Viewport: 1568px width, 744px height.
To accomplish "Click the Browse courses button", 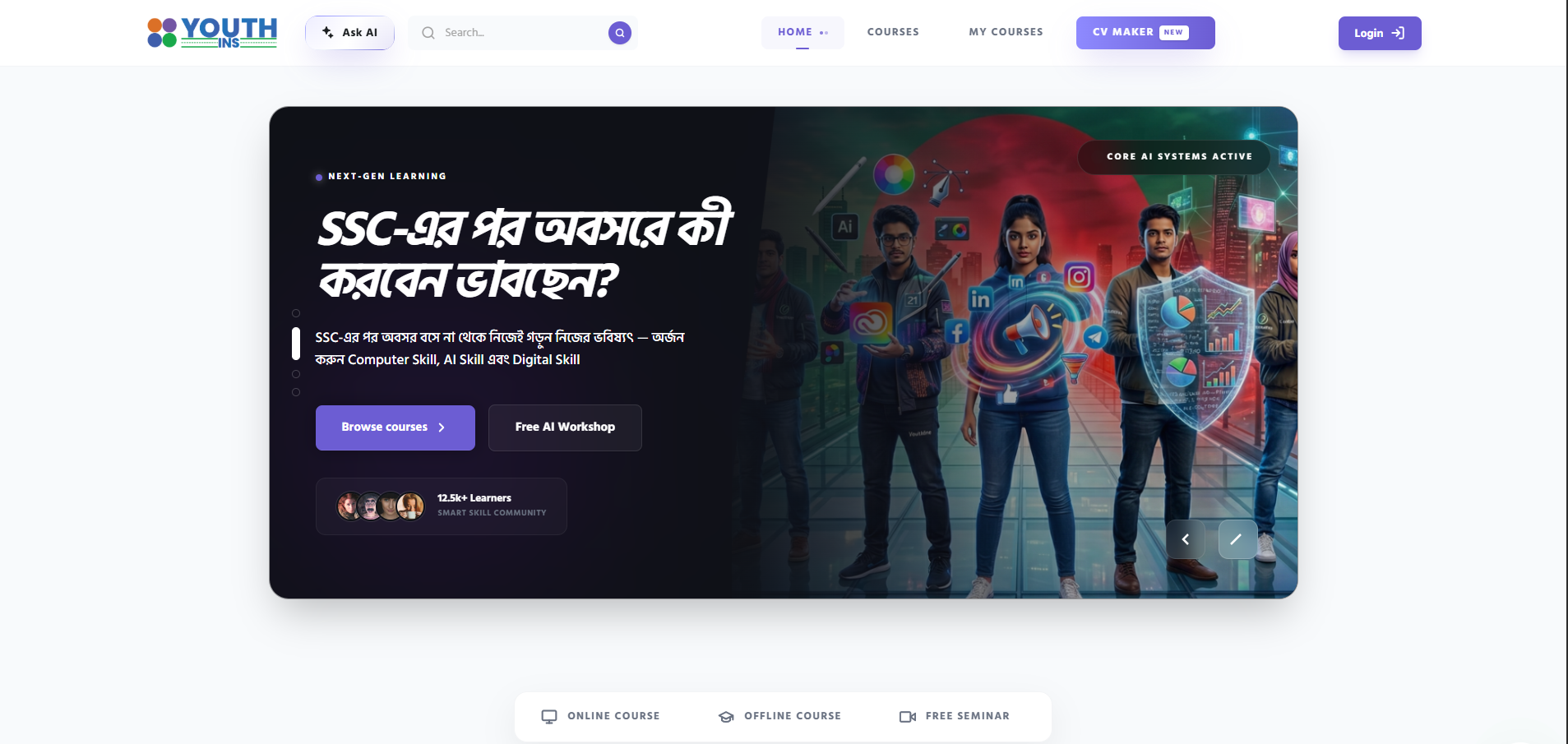I will coord(395,427).
